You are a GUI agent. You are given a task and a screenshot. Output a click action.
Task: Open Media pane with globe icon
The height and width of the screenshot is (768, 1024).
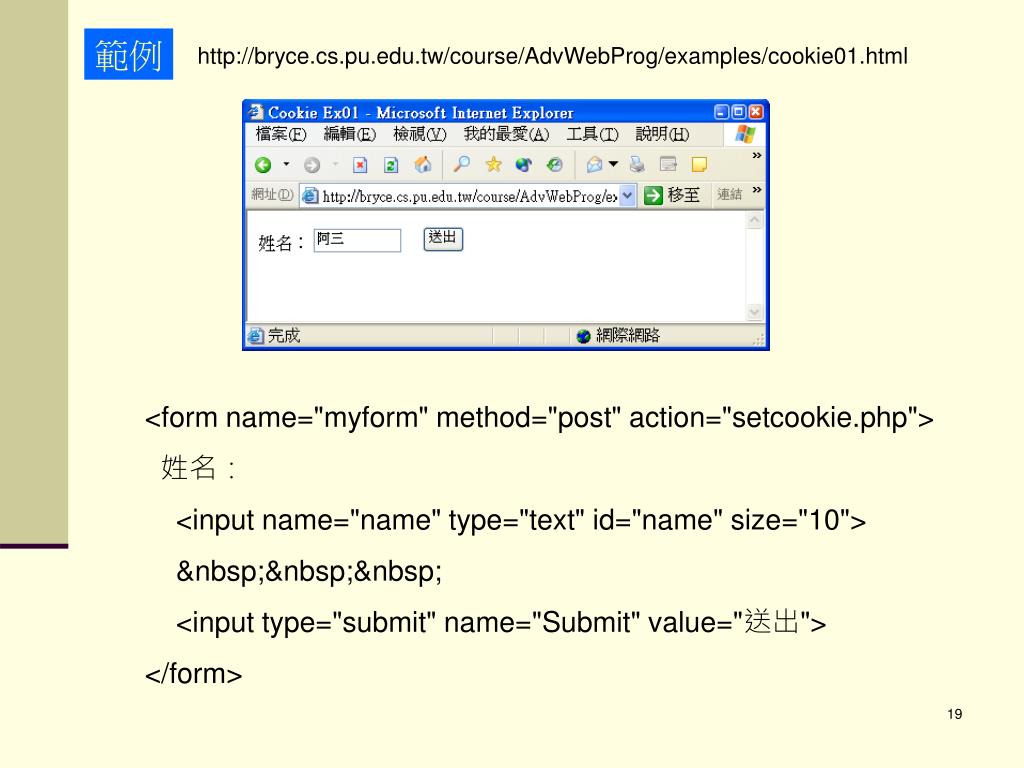pyautogui.click(x=524, y=165)
